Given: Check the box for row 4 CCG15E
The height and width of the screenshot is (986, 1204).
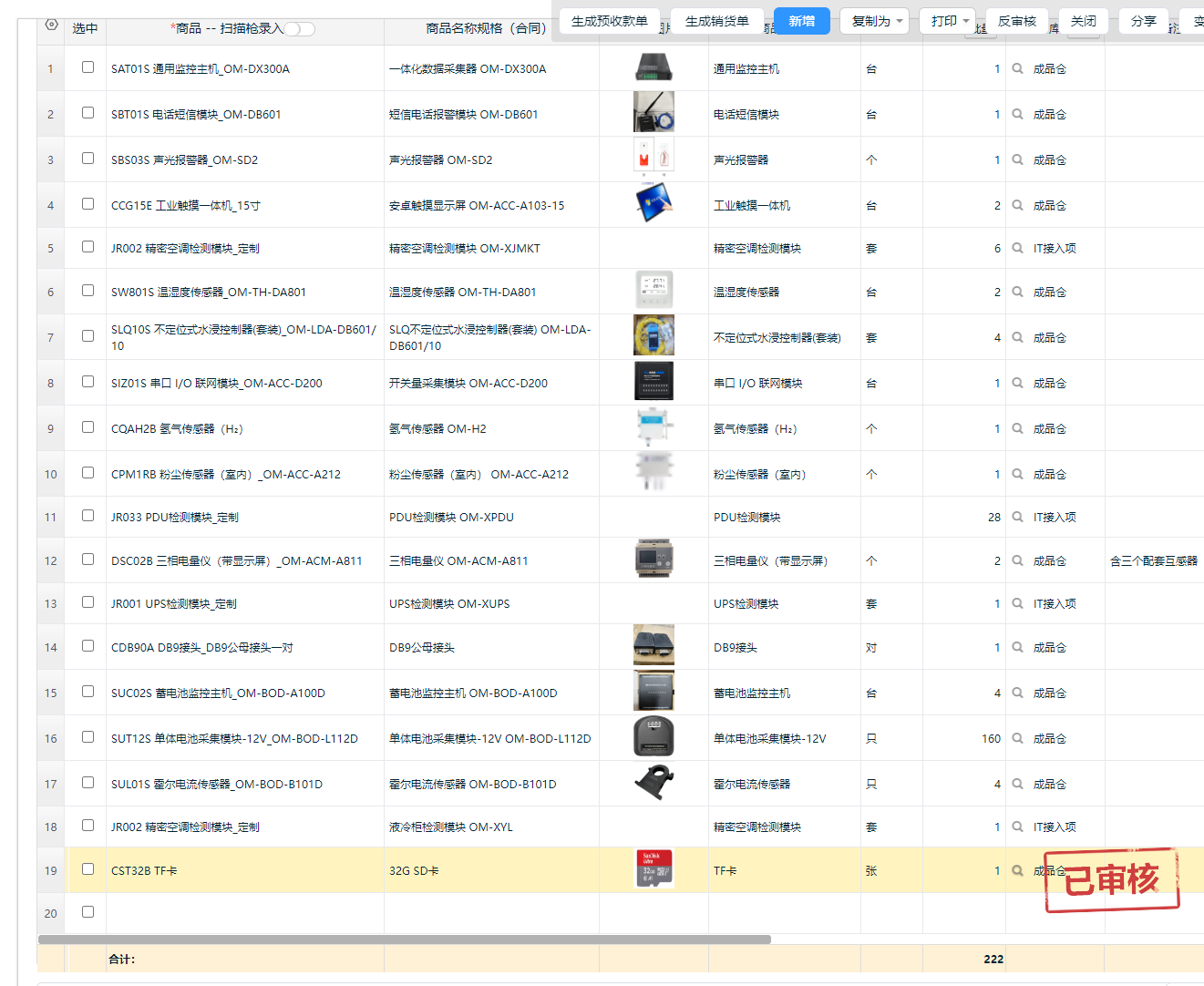Looking at the screenshot, I should (87, 204).
